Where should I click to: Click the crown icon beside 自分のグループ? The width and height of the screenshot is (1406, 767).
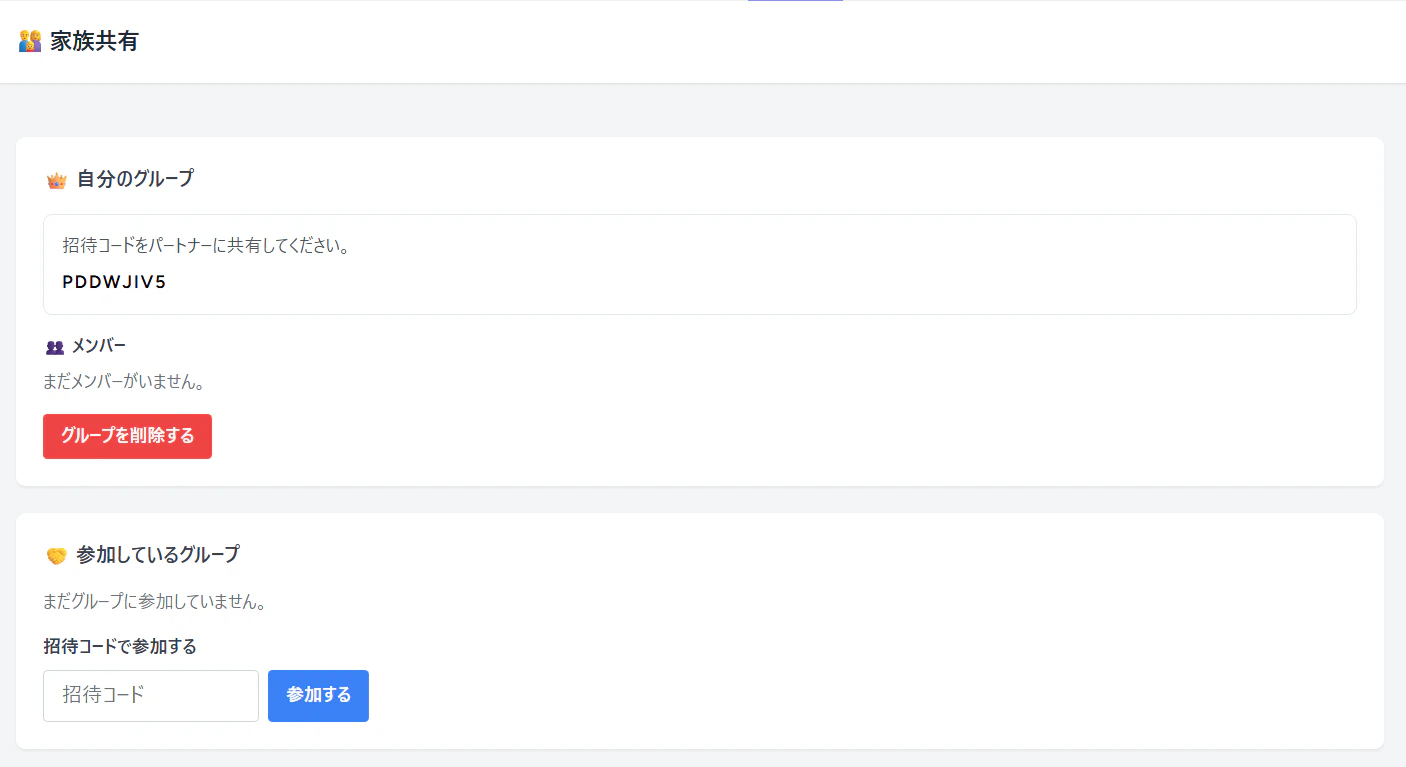pyautogui.click(x=56, y=180)
